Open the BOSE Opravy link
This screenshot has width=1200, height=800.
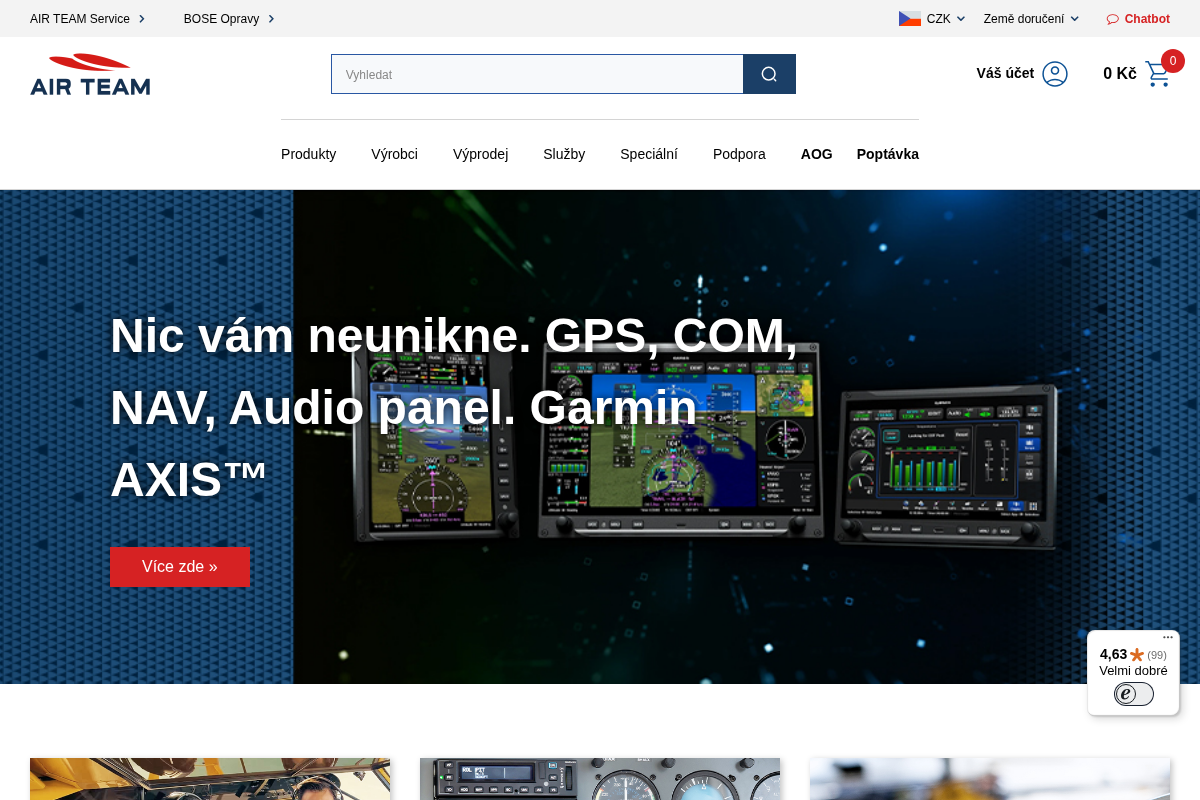coord(221,19)
